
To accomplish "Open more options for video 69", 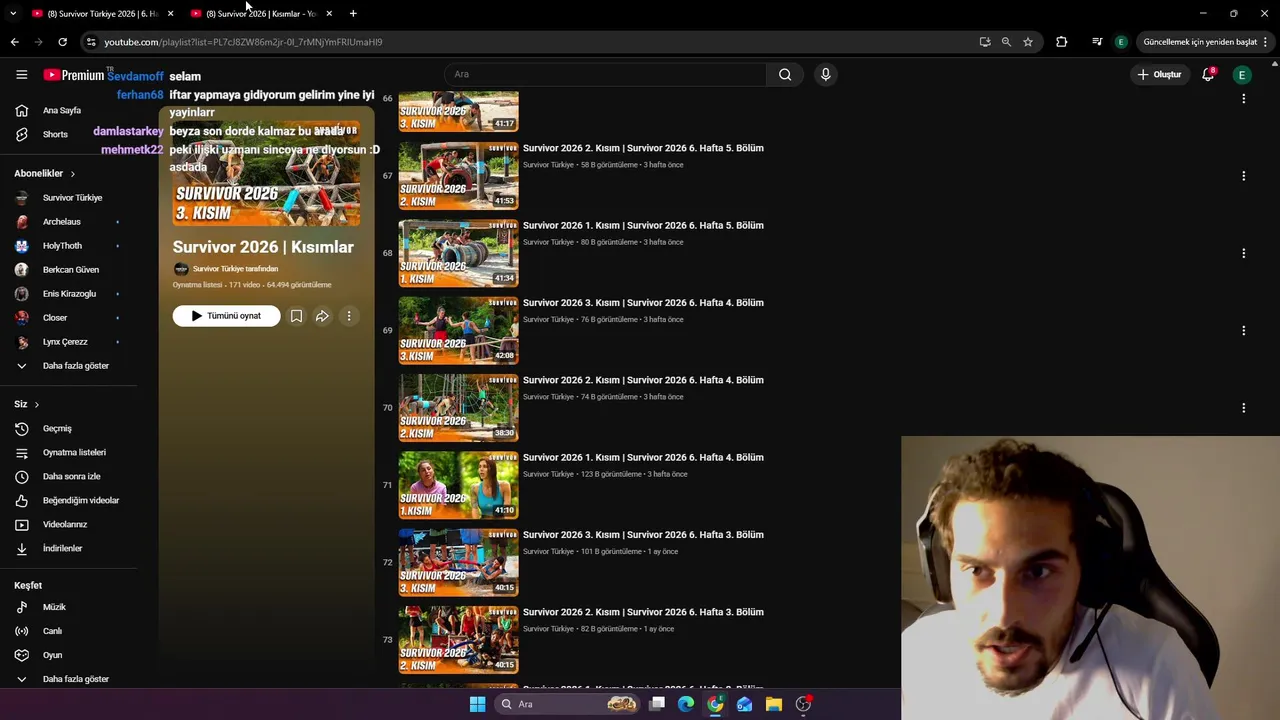I will tap(1244, 330).
